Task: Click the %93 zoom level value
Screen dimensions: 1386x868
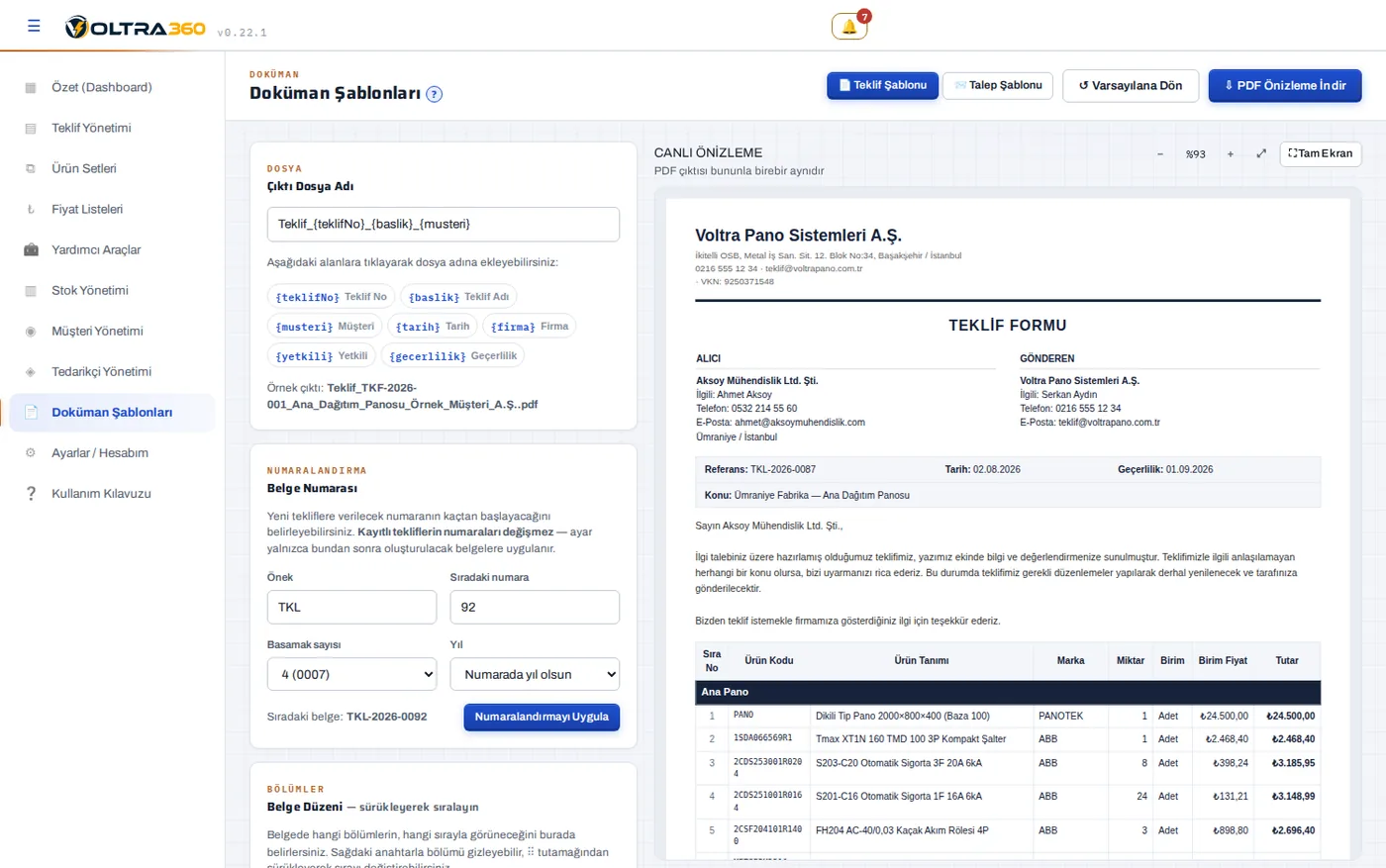Action: click(1196, 154)
